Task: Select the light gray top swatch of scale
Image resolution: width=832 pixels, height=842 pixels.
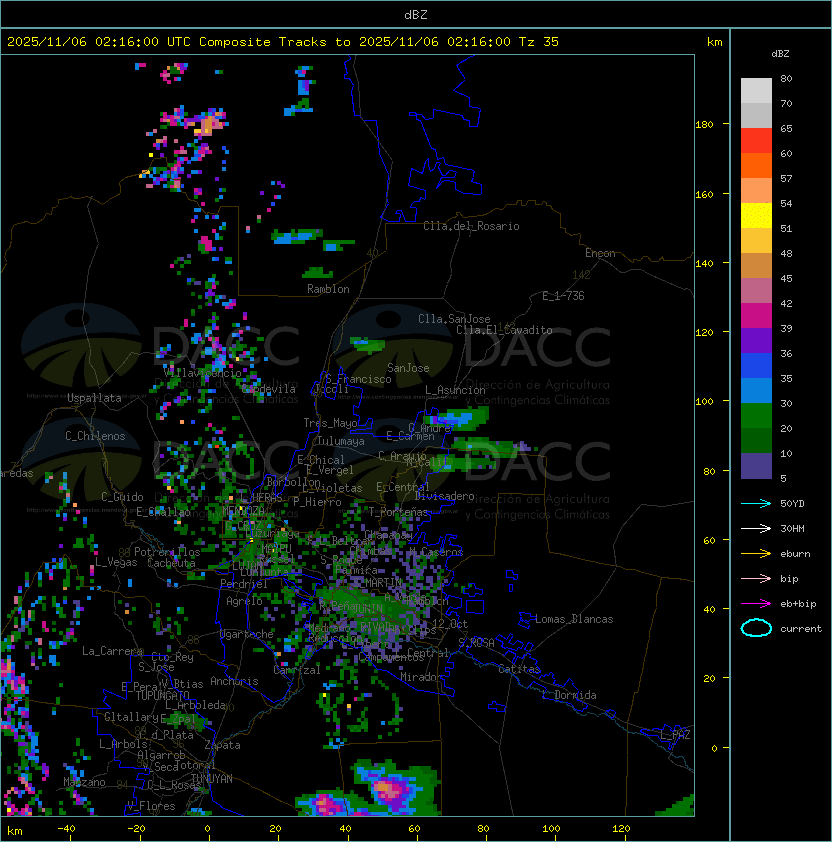Action: 756,91
